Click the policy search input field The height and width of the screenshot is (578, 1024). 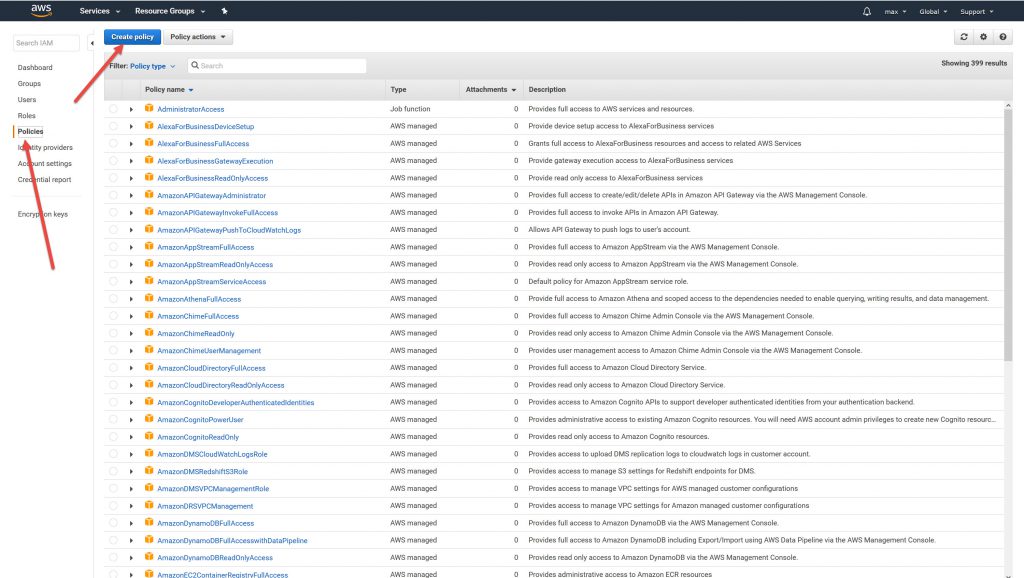pos(280,66)
